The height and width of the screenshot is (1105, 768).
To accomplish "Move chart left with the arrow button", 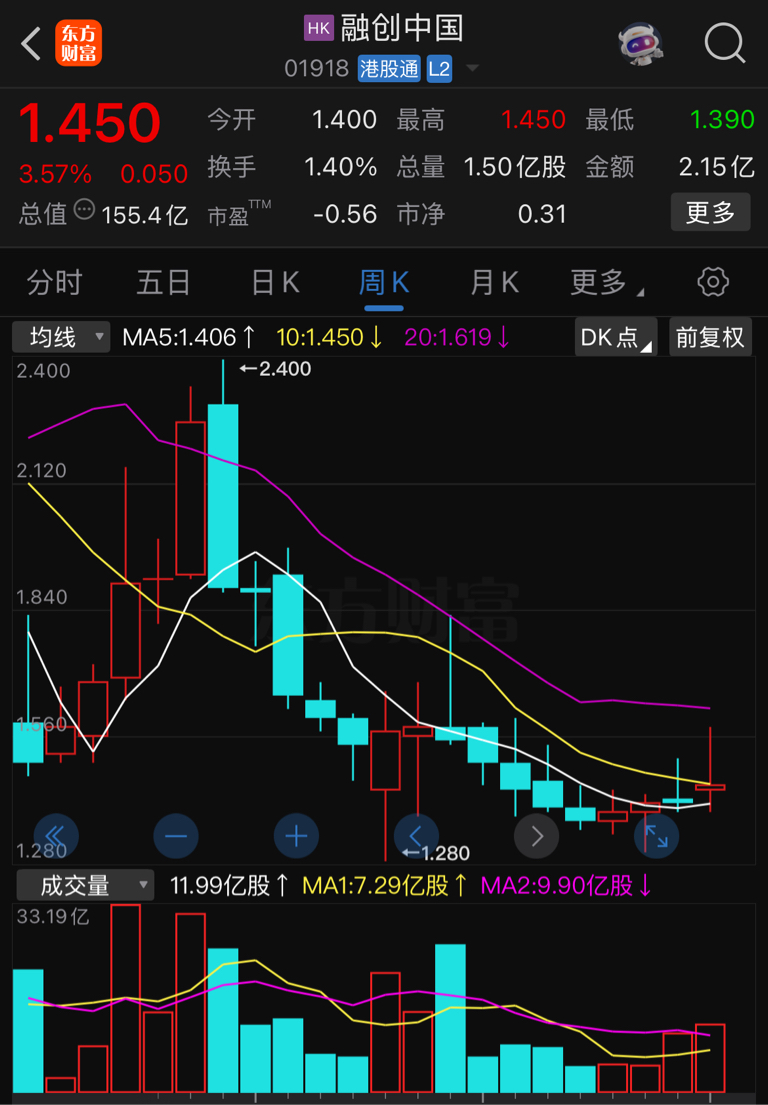I will click(x=416, y=836).
